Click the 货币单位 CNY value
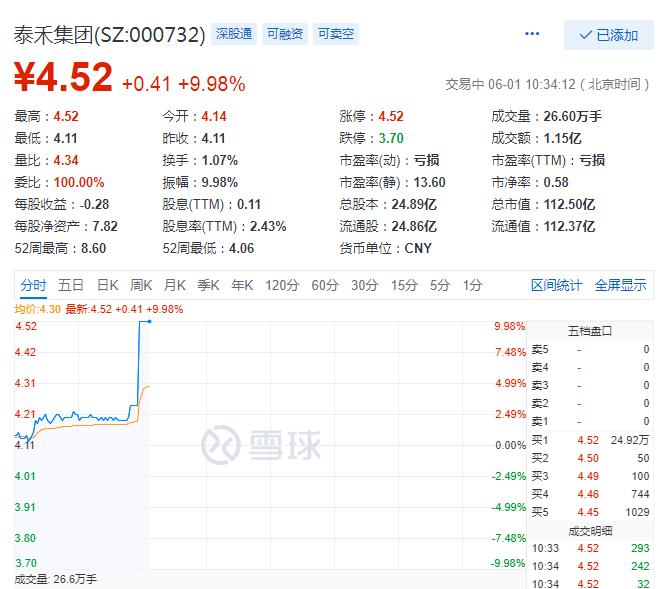The width and height of the screenshot is (665, 589). (418, 248)
